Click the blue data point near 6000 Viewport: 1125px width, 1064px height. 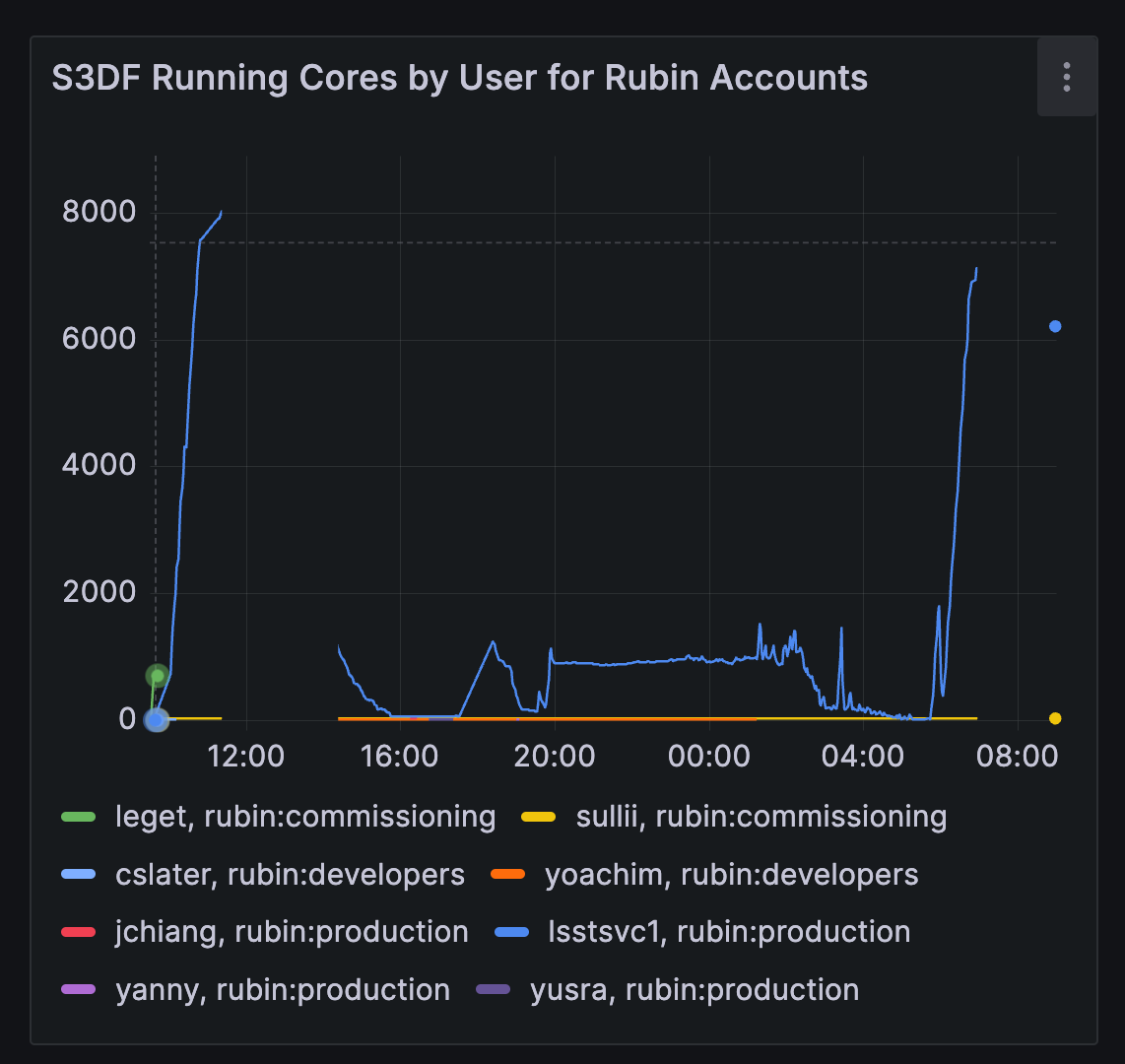tap(1055, 326)
